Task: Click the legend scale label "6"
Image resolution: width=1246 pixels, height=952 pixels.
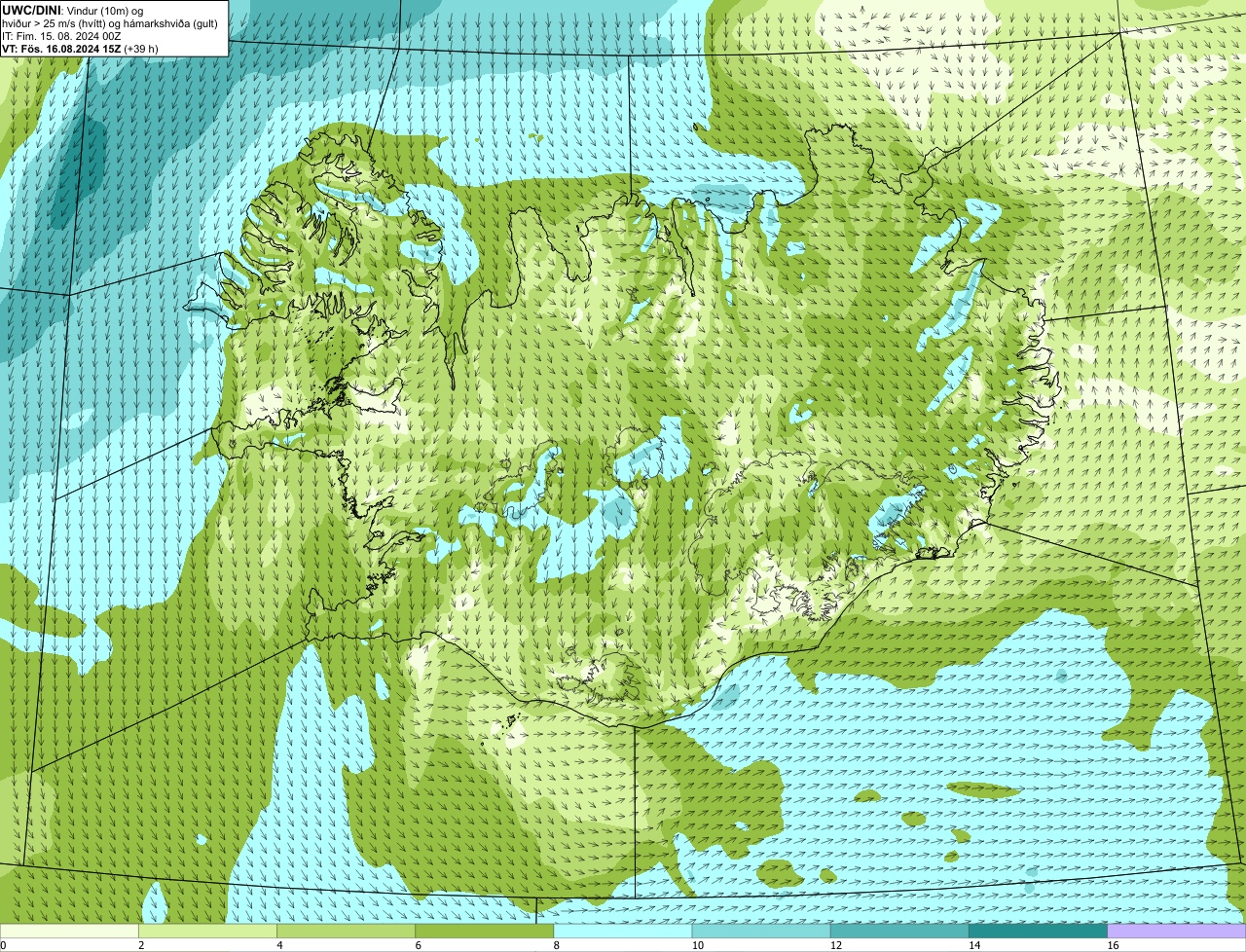Action: click(419, 945)
